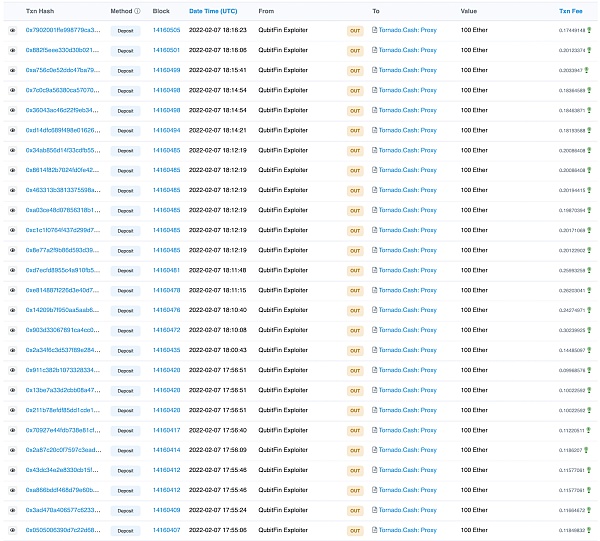Viewport: 600px width, 541px height.
Task: Click the eye icon in block 14160409 row
Action: 13,510
